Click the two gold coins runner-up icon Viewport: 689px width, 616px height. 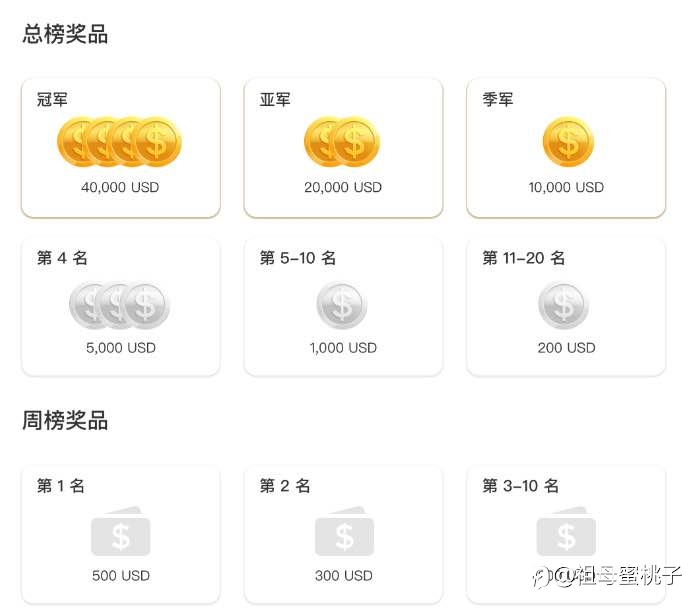coord(342,142)
